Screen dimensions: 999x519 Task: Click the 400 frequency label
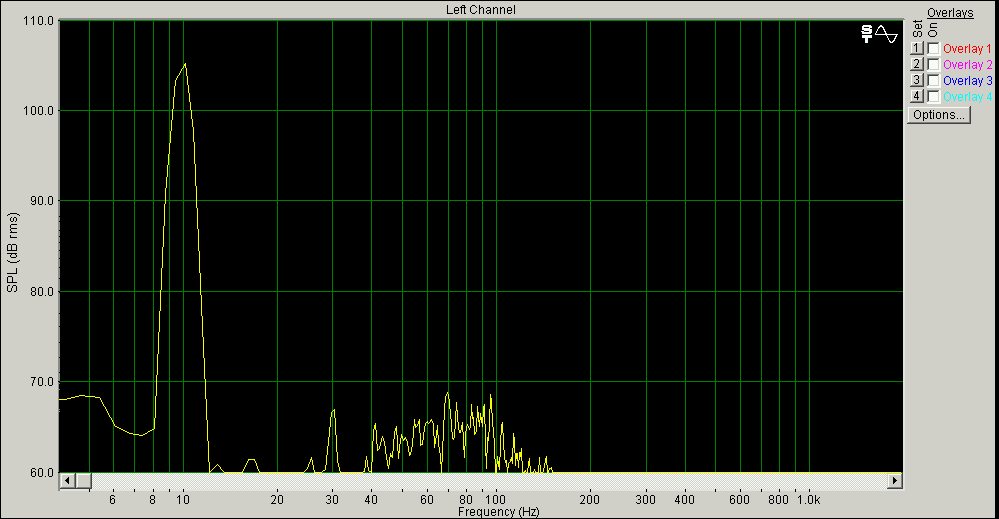(684, 500)
